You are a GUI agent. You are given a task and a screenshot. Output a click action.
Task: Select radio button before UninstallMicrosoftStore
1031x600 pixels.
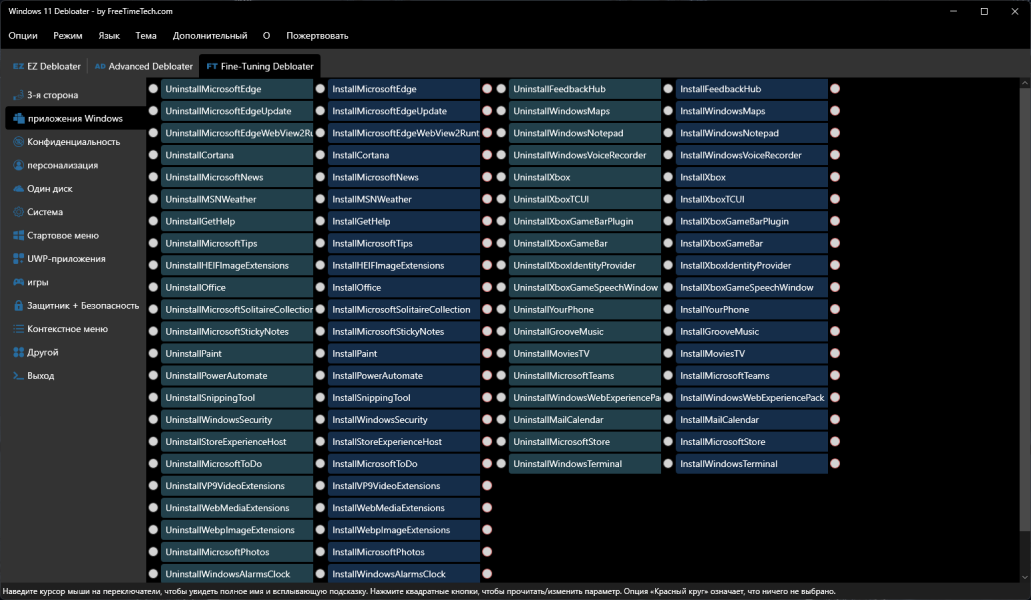[x=501, y=442]
